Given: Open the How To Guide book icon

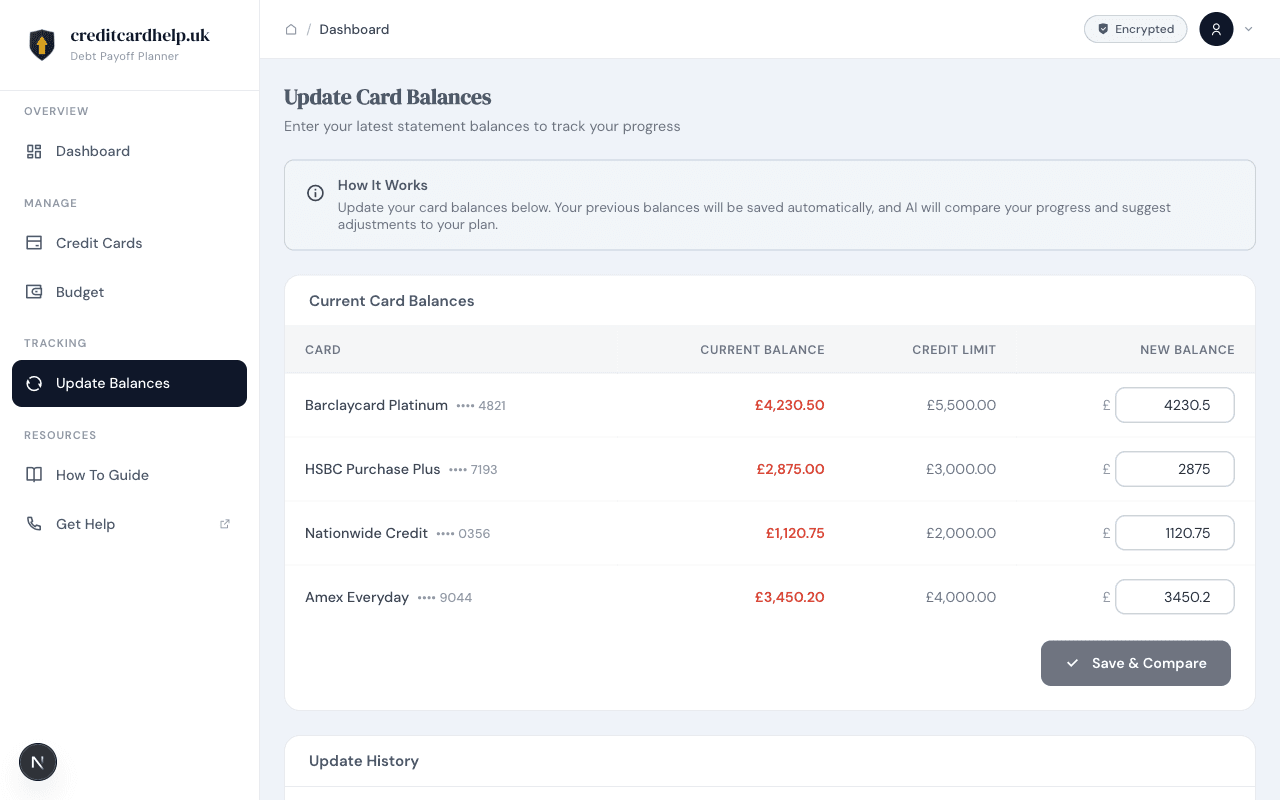Looking at the screenshot, I should click(x=34, y=475).
